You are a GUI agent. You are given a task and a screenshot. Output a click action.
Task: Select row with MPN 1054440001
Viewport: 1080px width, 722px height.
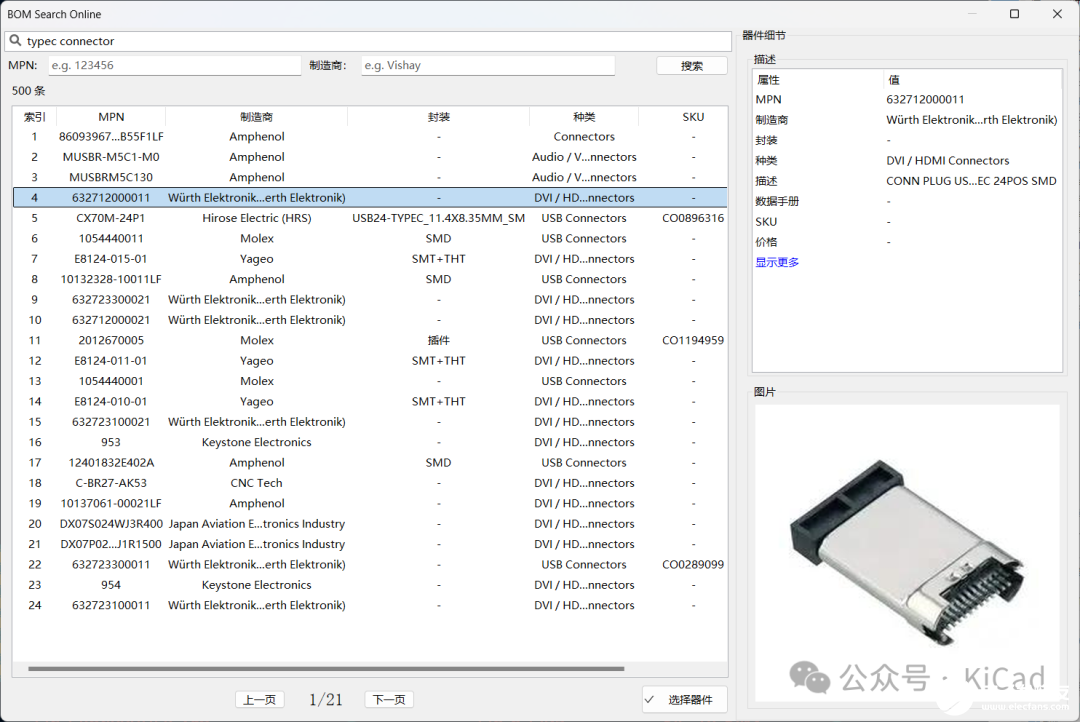point(370,381)
